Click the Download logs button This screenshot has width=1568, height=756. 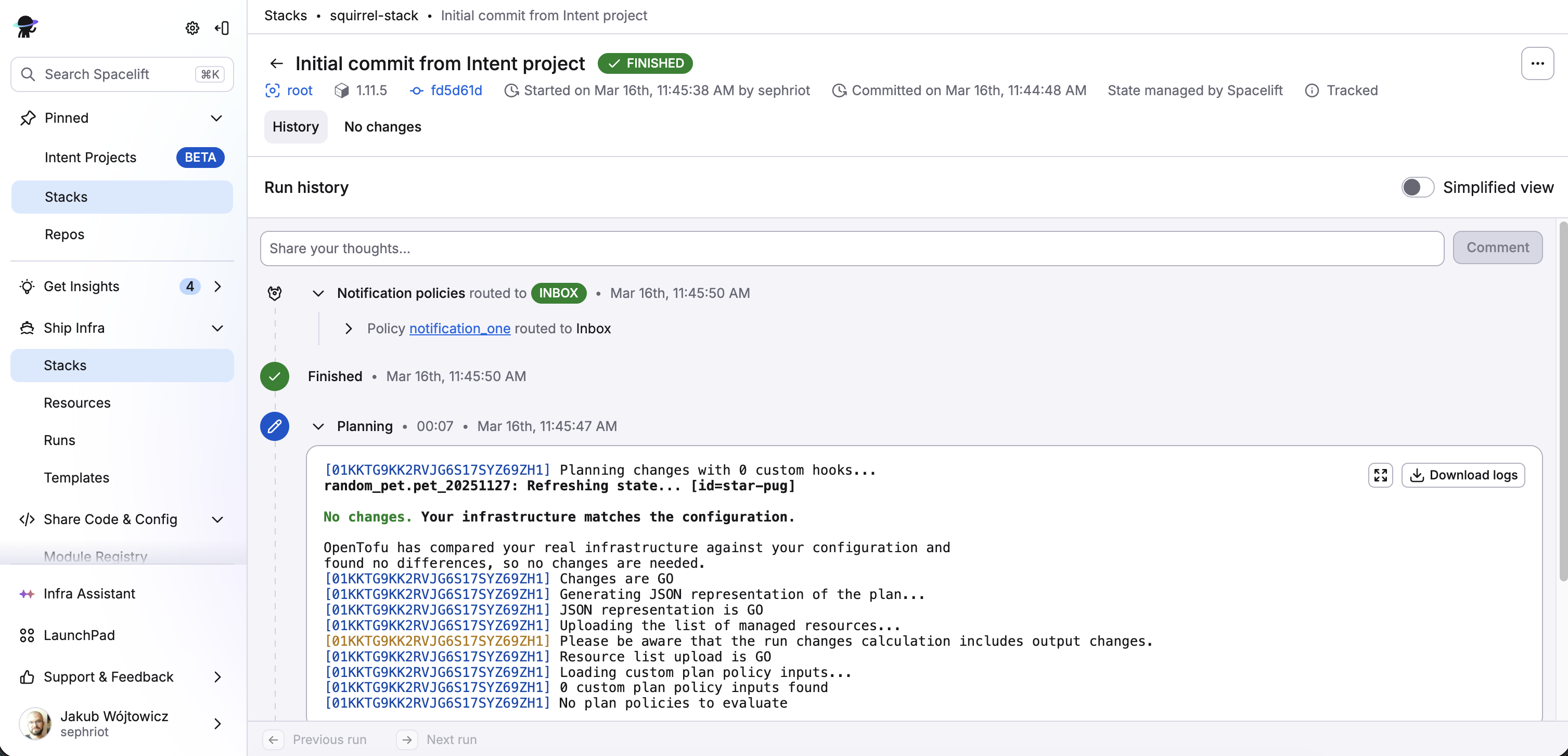click(x=1463, y=475)
